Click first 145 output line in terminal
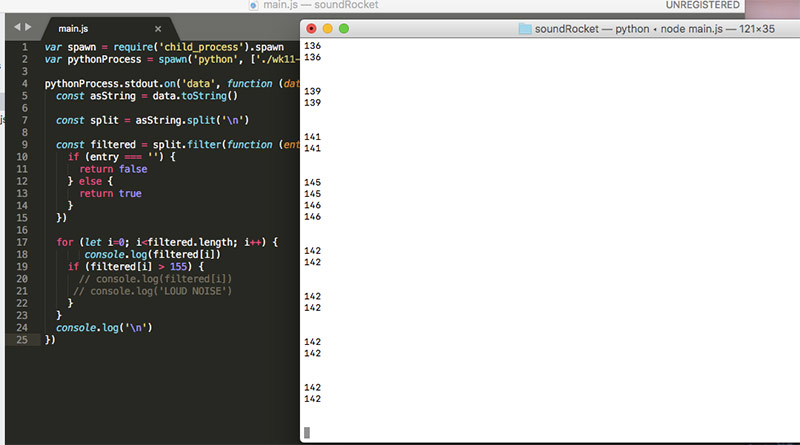The width and height of the screenshot is (800, 445). click(312, 182)
